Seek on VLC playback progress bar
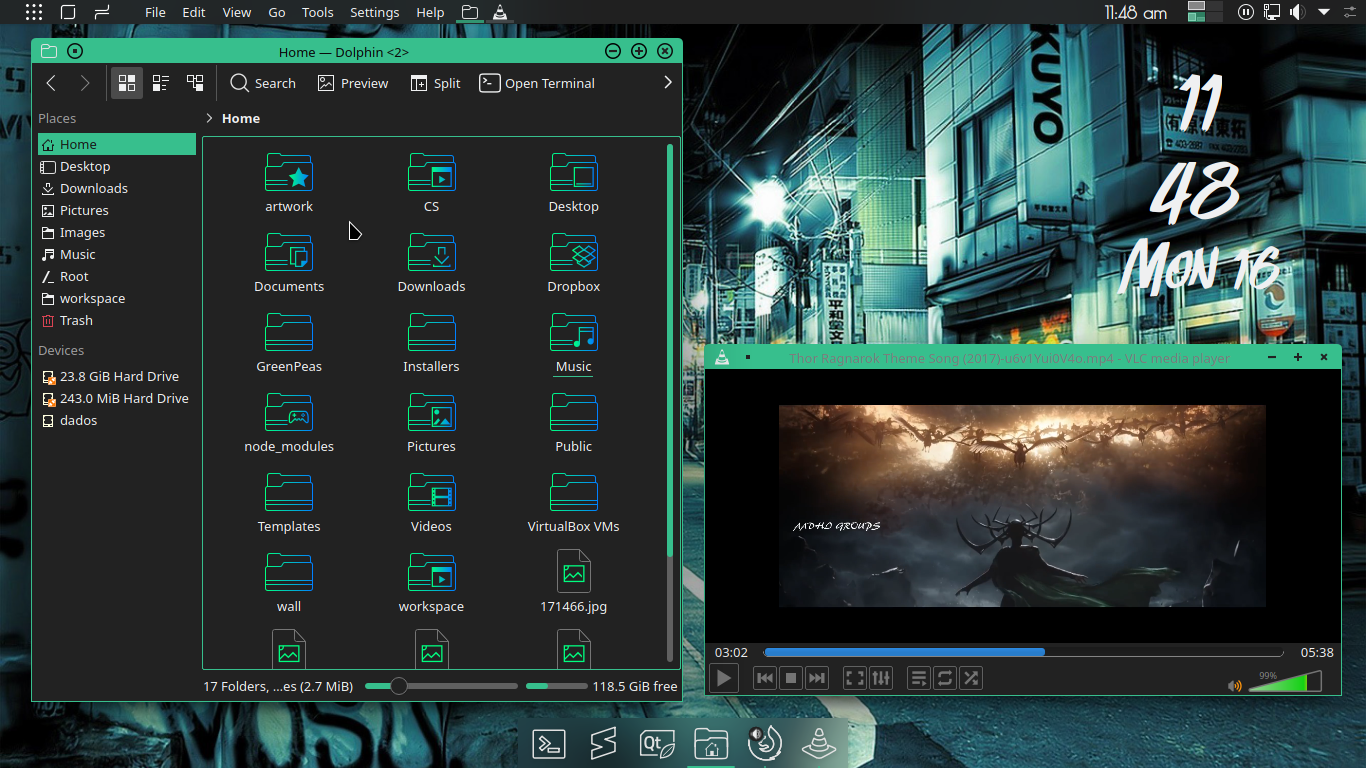This screenshot has height=768, width=1366. [x=1023, y=652]
